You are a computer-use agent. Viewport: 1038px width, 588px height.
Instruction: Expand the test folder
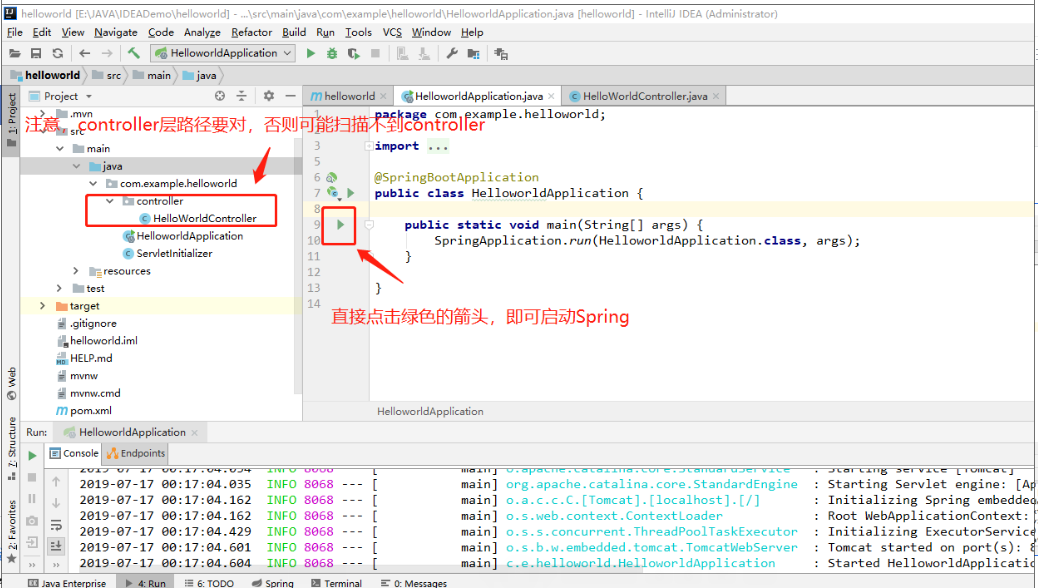coord(60,288)
